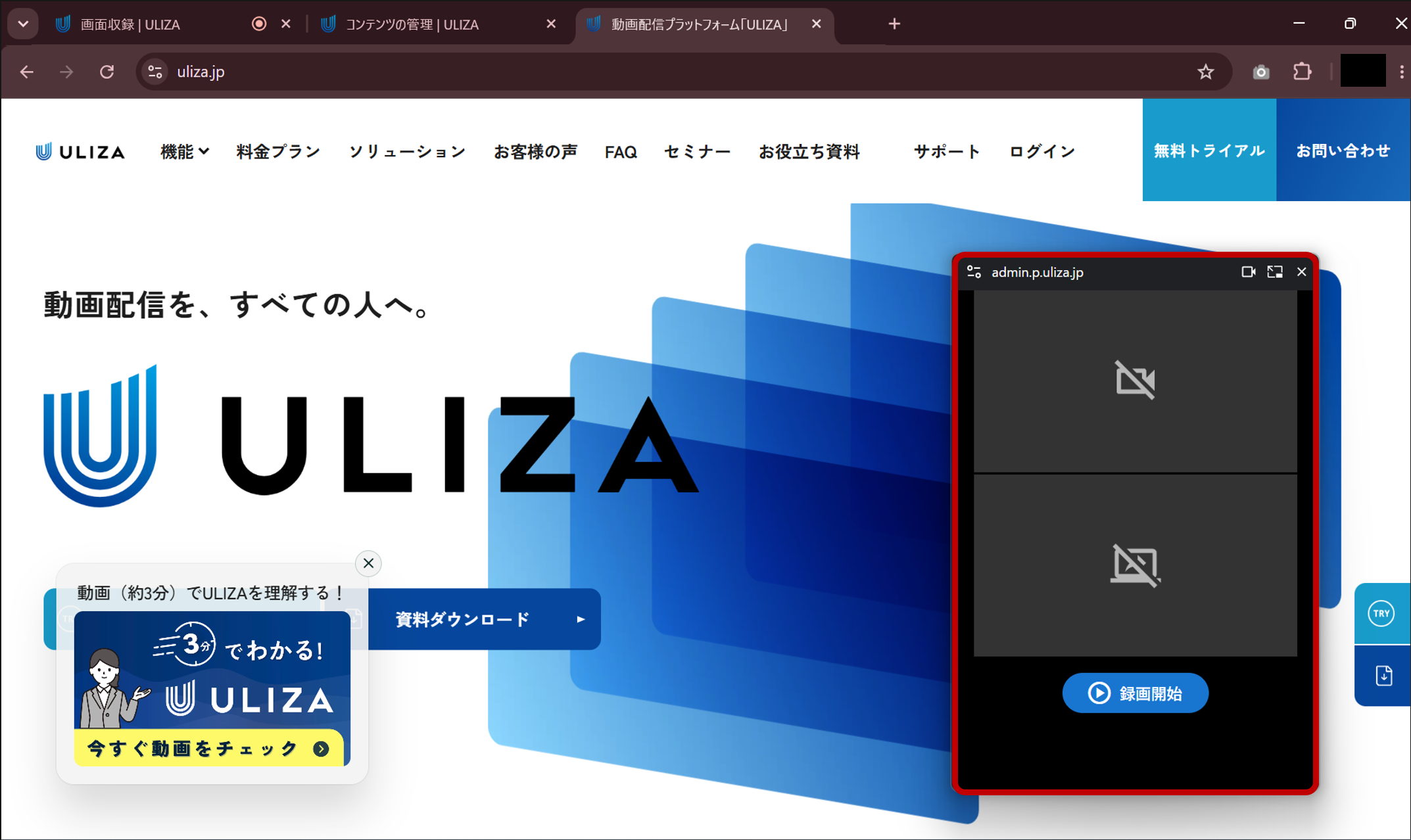Open the browser profile avatar

click(1362, 71)
